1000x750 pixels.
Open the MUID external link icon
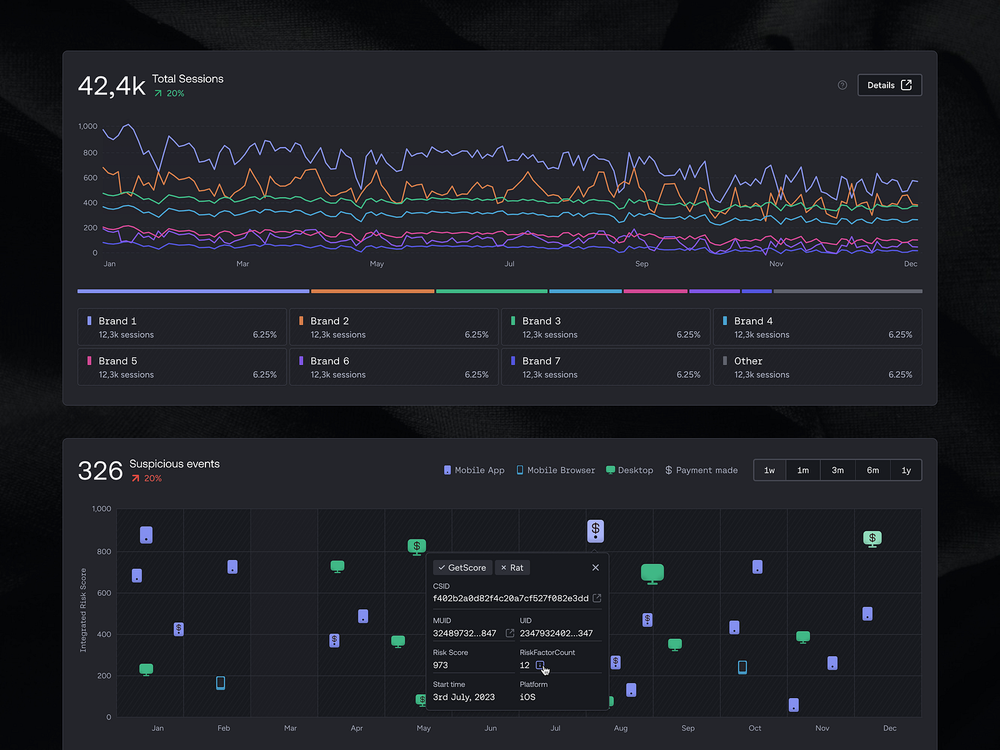(x=509, y=633)
